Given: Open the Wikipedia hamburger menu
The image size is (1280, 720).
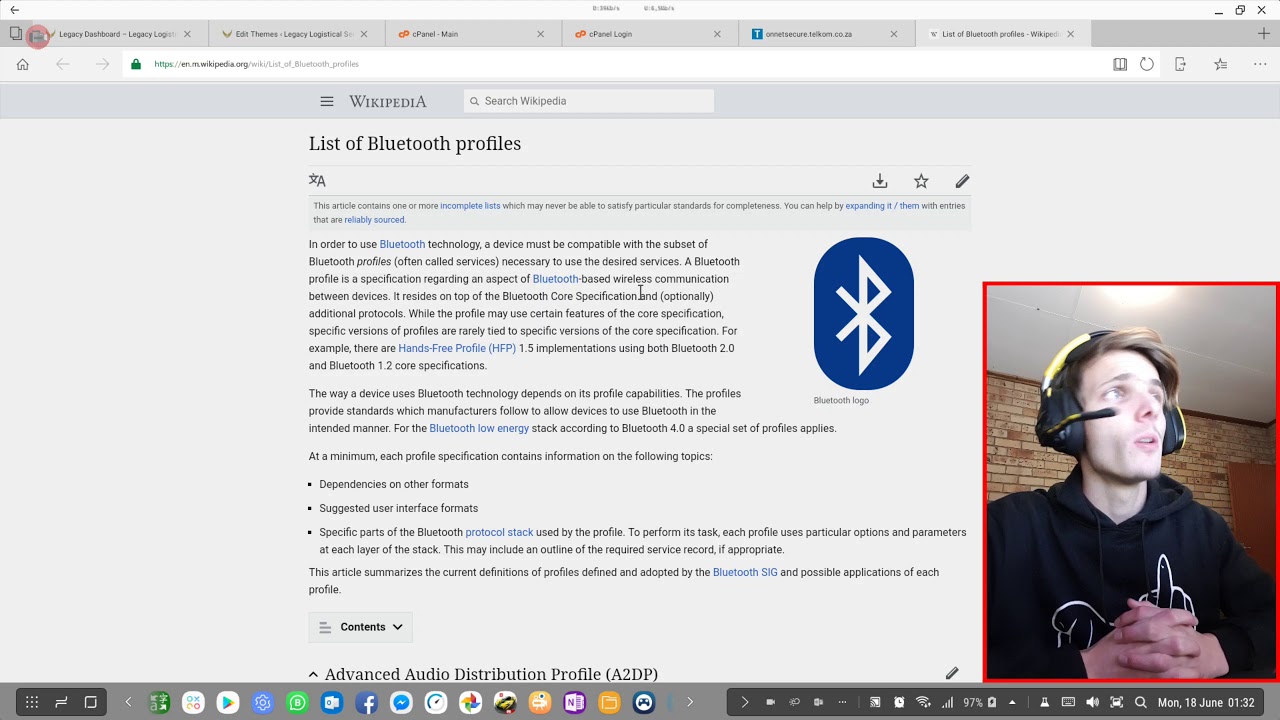Looking at the screenshot, I should coord(326,101).
